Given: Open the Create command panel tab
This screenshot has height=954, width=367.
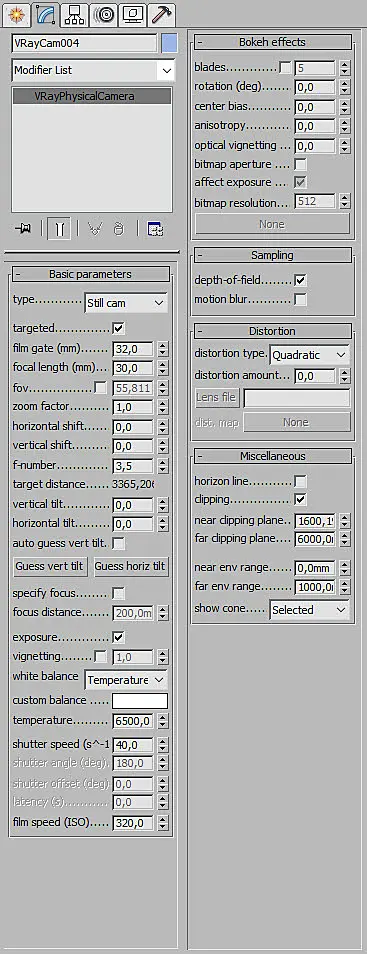Looking at the screenshot, I should [16, 13].
